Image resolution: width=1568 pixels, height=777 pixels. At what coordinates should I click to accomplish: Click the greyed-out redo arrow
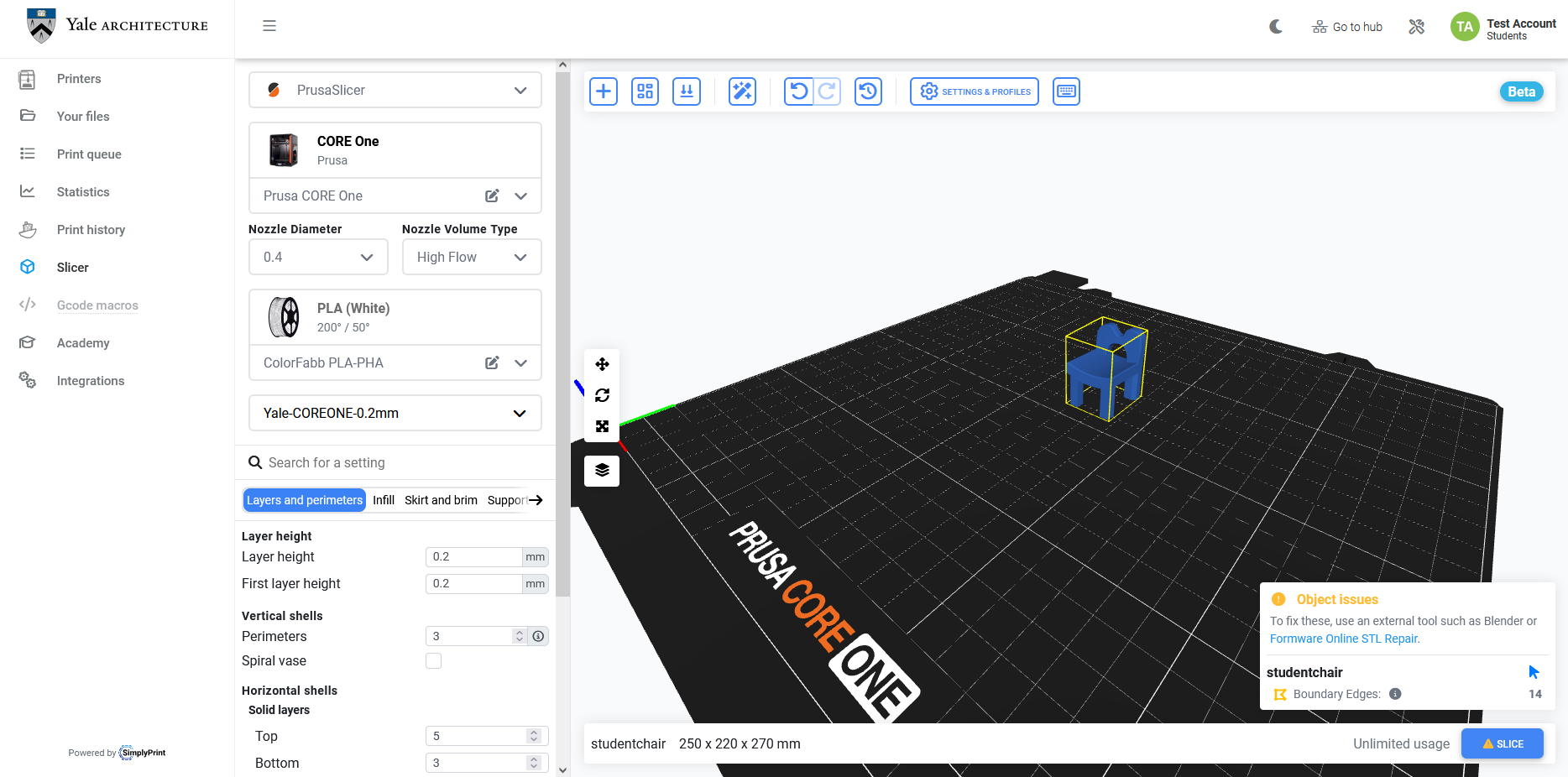click(828, 91)
